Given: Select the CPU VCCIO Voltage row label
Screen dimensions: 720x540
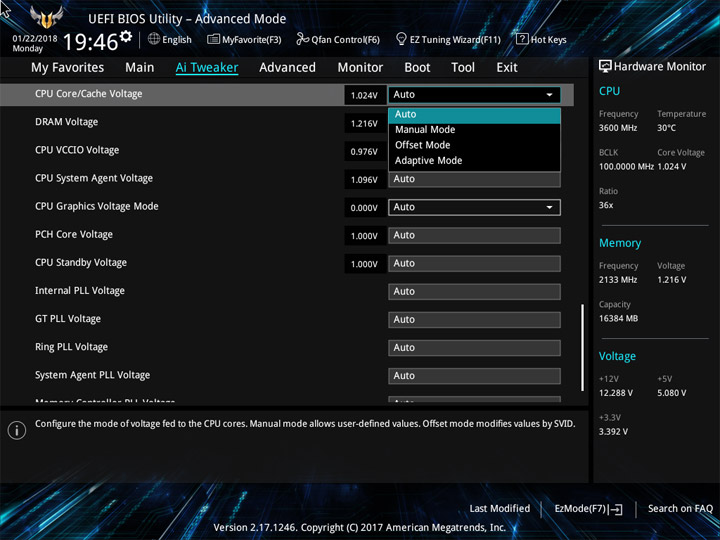Looking at the screenshot, I should pyautogui.click(x=77, y=150).
